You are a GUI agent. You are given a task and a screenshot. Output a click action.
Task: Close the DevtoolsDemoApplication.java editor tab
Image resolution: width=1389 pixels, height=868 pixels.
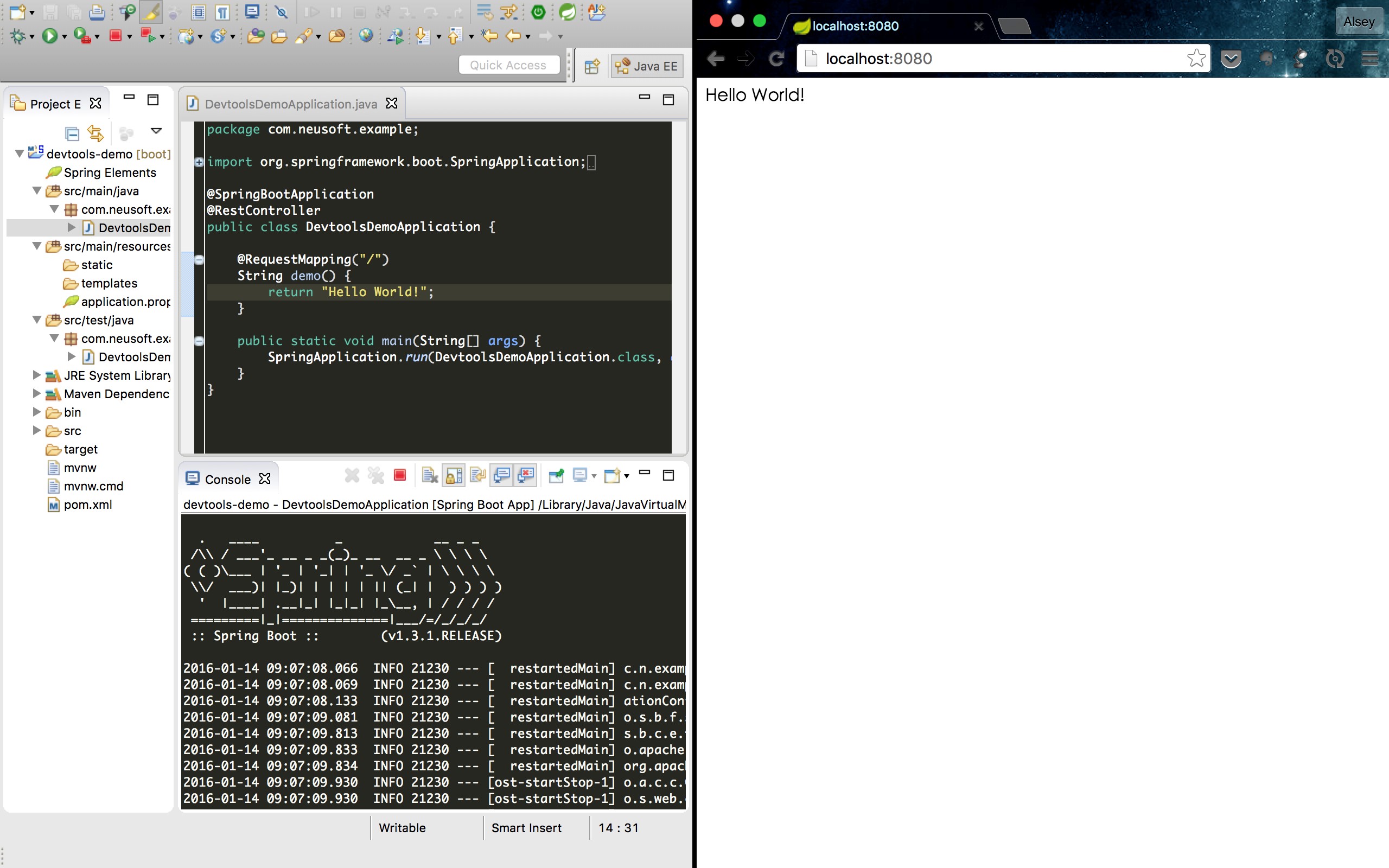pos(391,103)
